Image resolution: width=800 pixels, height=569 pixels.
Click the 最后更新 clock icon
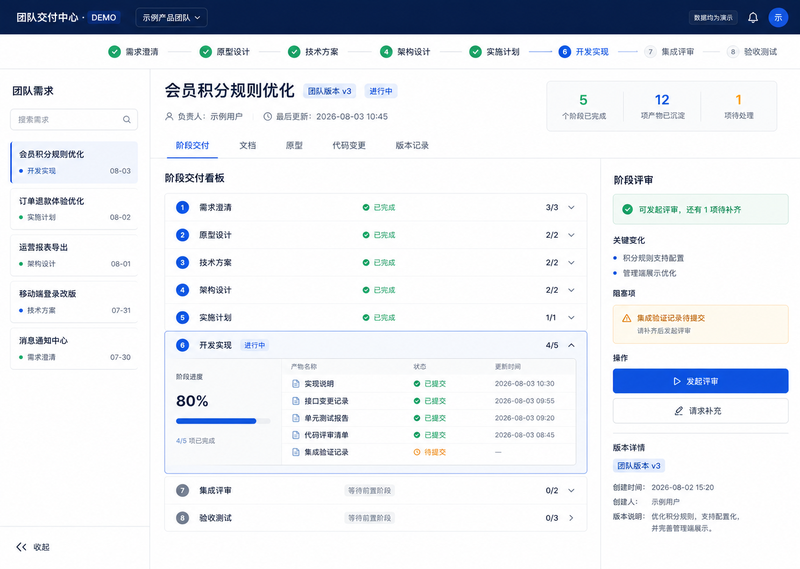(x=267, y=116)
